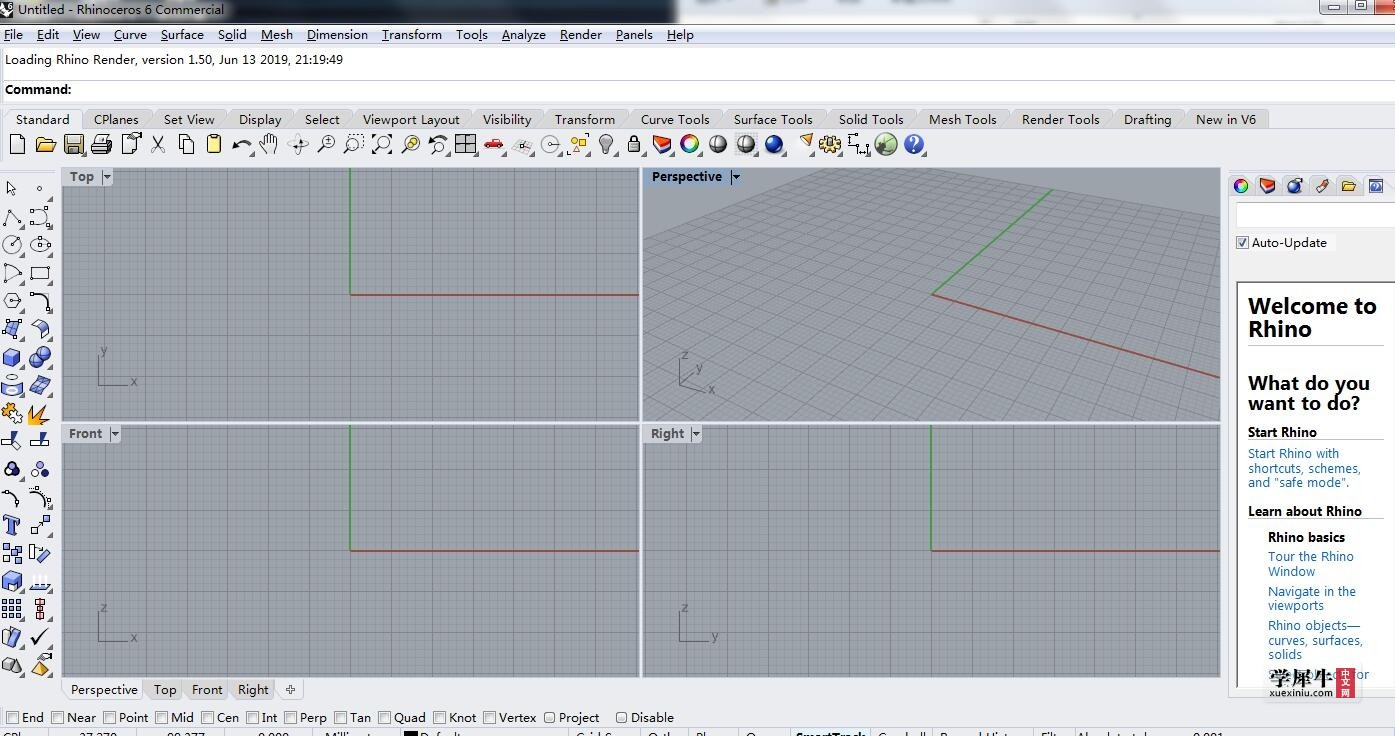The image size is (1395, 736).
Task: Save the model using the floppy icon
Action: pyautogui.click(x=73, y=145)
